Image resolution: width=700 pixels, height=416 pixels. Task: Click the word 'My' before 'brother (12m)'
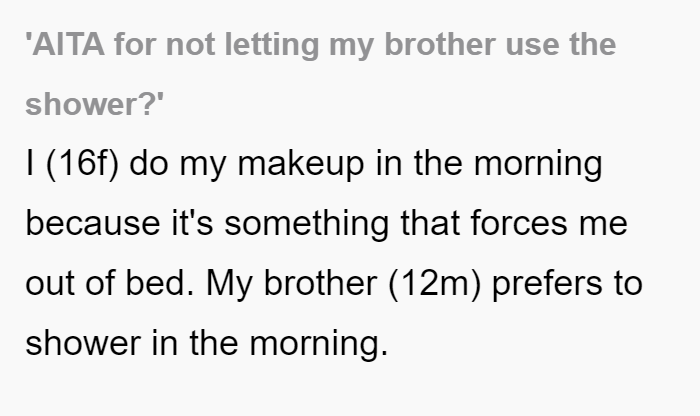tap(229, 285)
